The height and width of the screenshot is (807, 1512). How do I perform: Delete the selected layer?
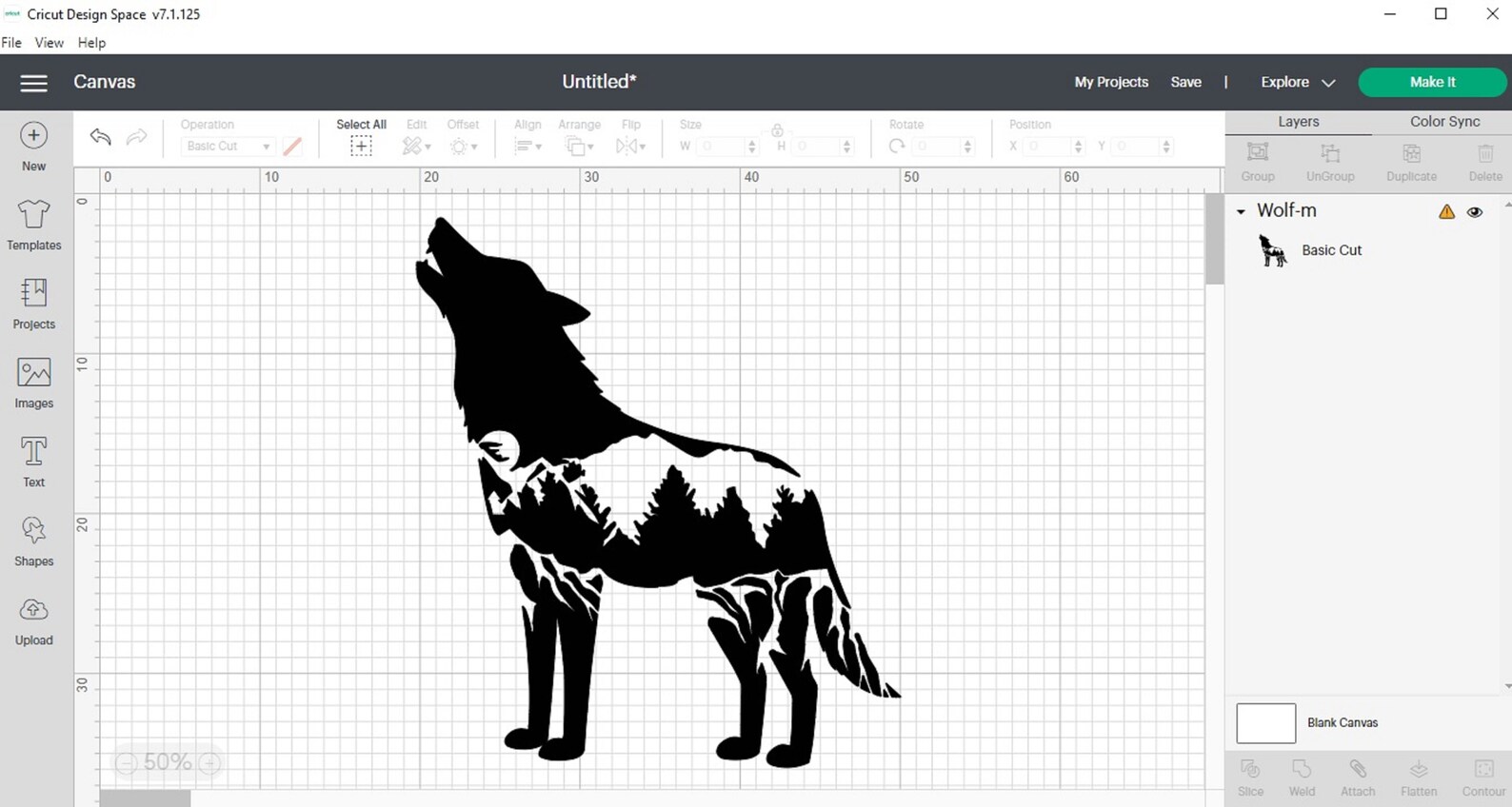point(1485,152)
